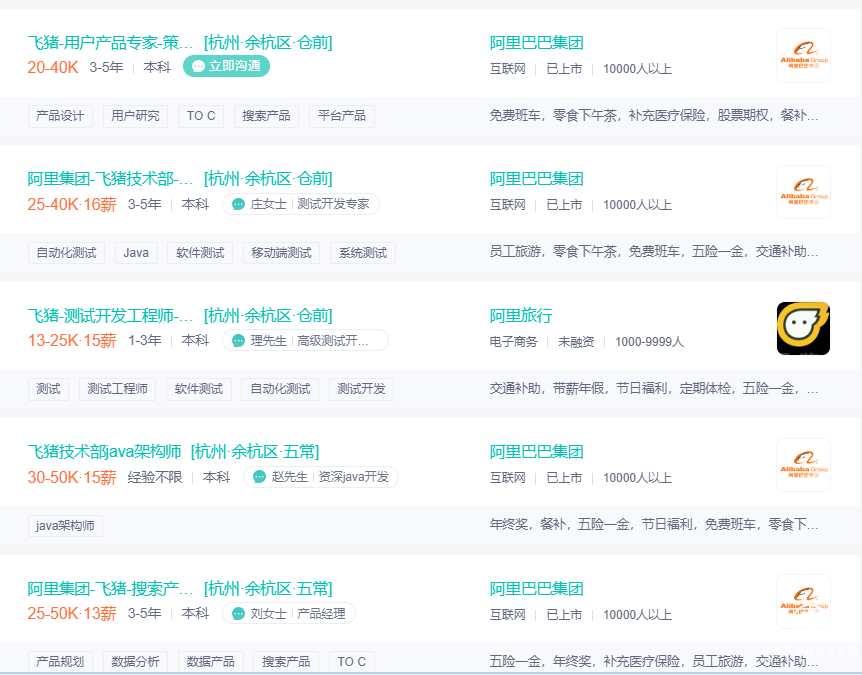
Task: Open the 飞猪-测试开发工程师 job listing
Action: [x=110, y=316]
